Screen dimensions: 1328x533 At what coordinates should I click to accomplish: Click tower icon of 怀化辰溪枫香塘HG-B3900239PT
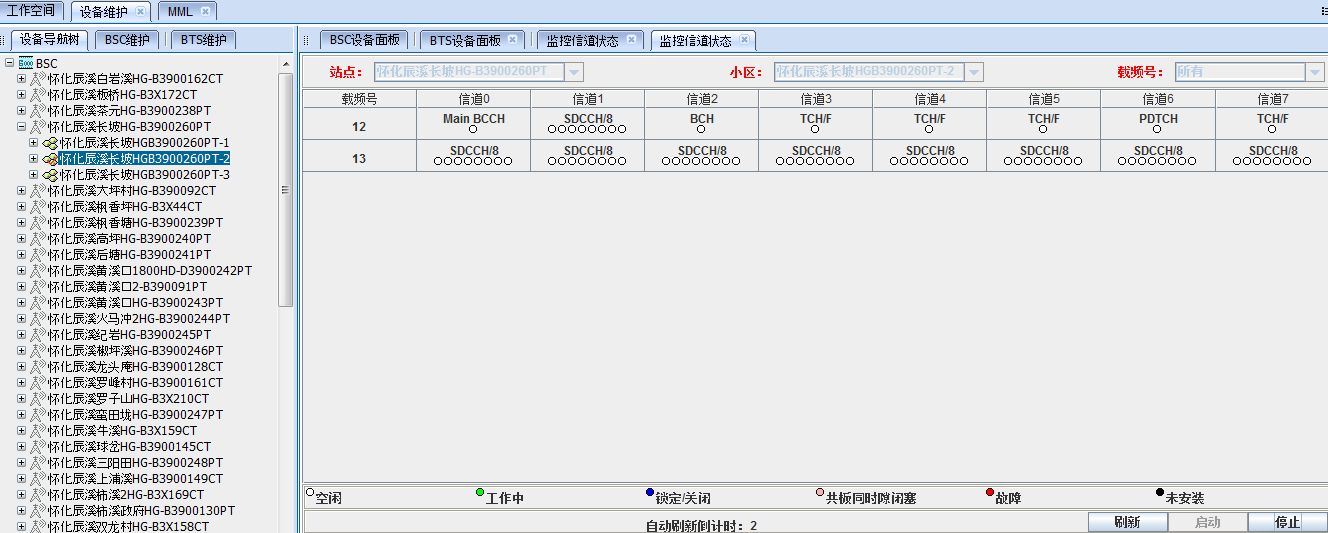39,223
